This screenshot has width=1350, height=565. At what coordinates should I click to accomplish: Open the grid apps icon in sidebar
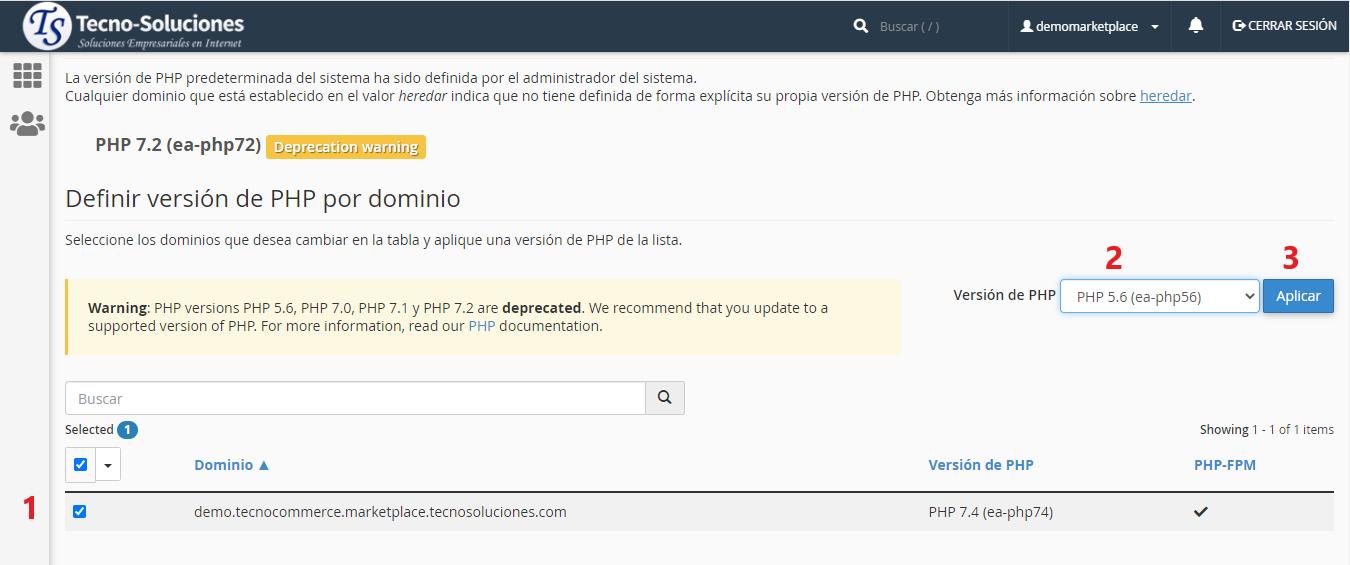pos(27,76)
